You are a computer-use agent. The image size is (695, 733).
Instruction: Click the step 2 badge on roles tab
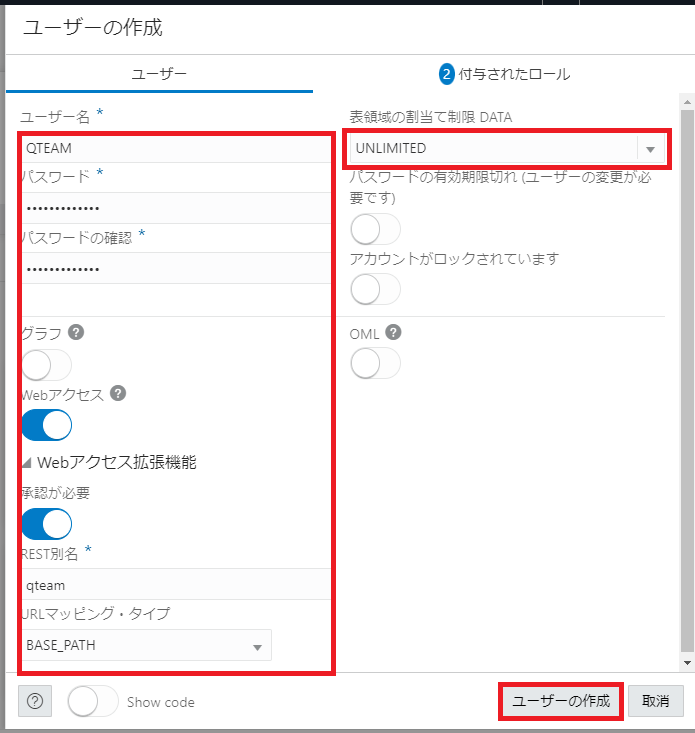click(447, 74)
